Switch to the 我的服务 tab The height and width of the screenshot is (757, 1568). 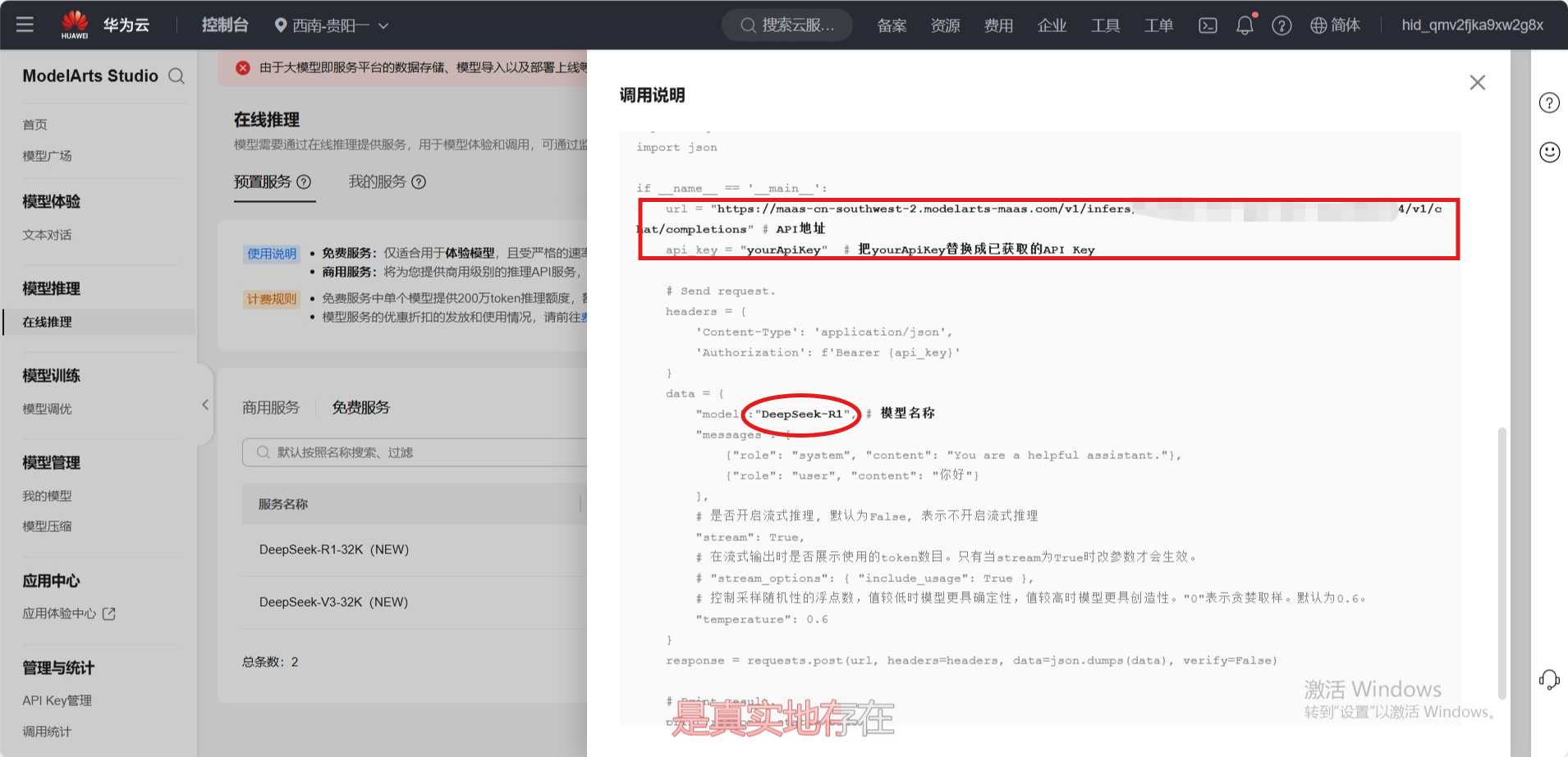point(386,181)
